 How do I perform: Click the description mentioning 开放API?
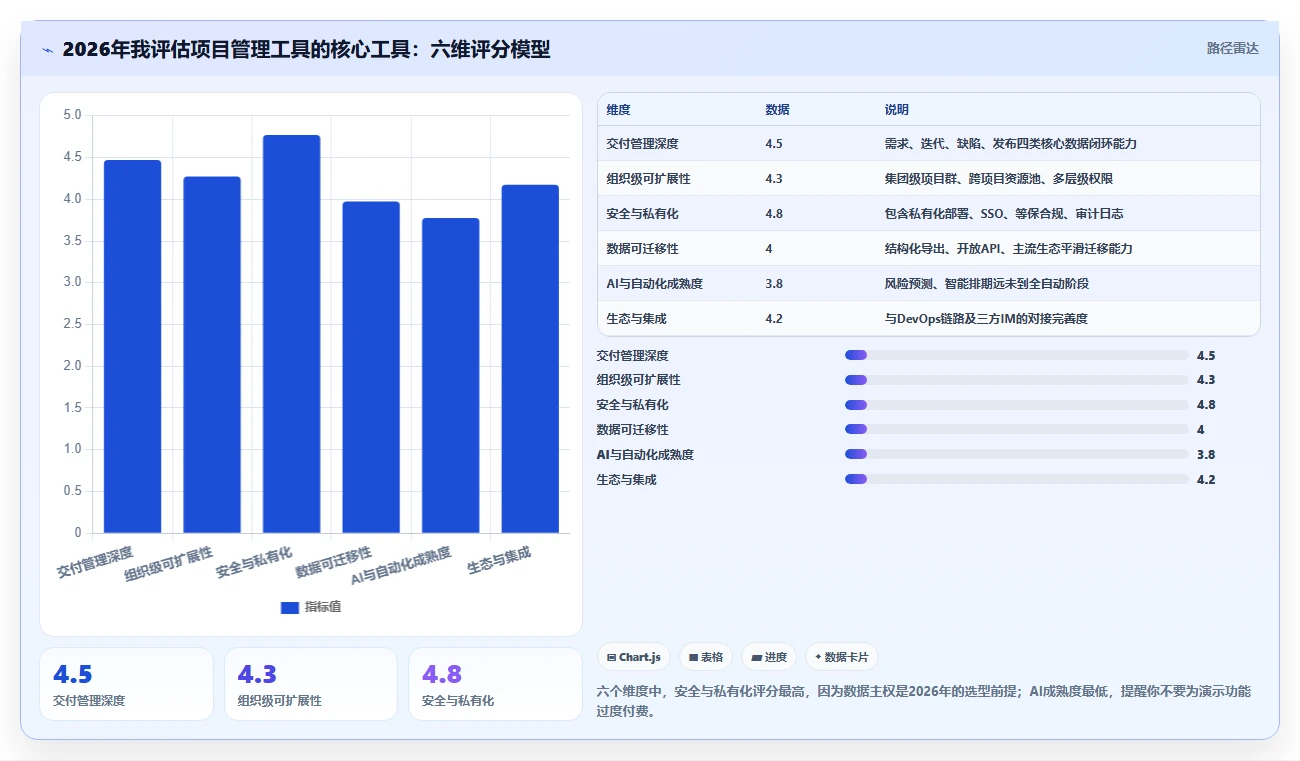(x=1008, y=249)
